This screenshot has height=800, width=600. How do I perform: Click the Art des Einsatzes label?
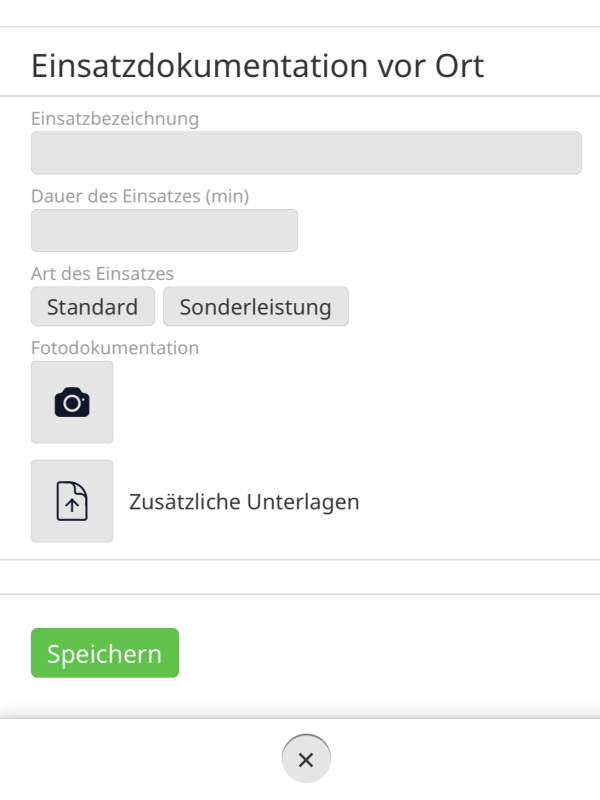click(x=103, y=273)
